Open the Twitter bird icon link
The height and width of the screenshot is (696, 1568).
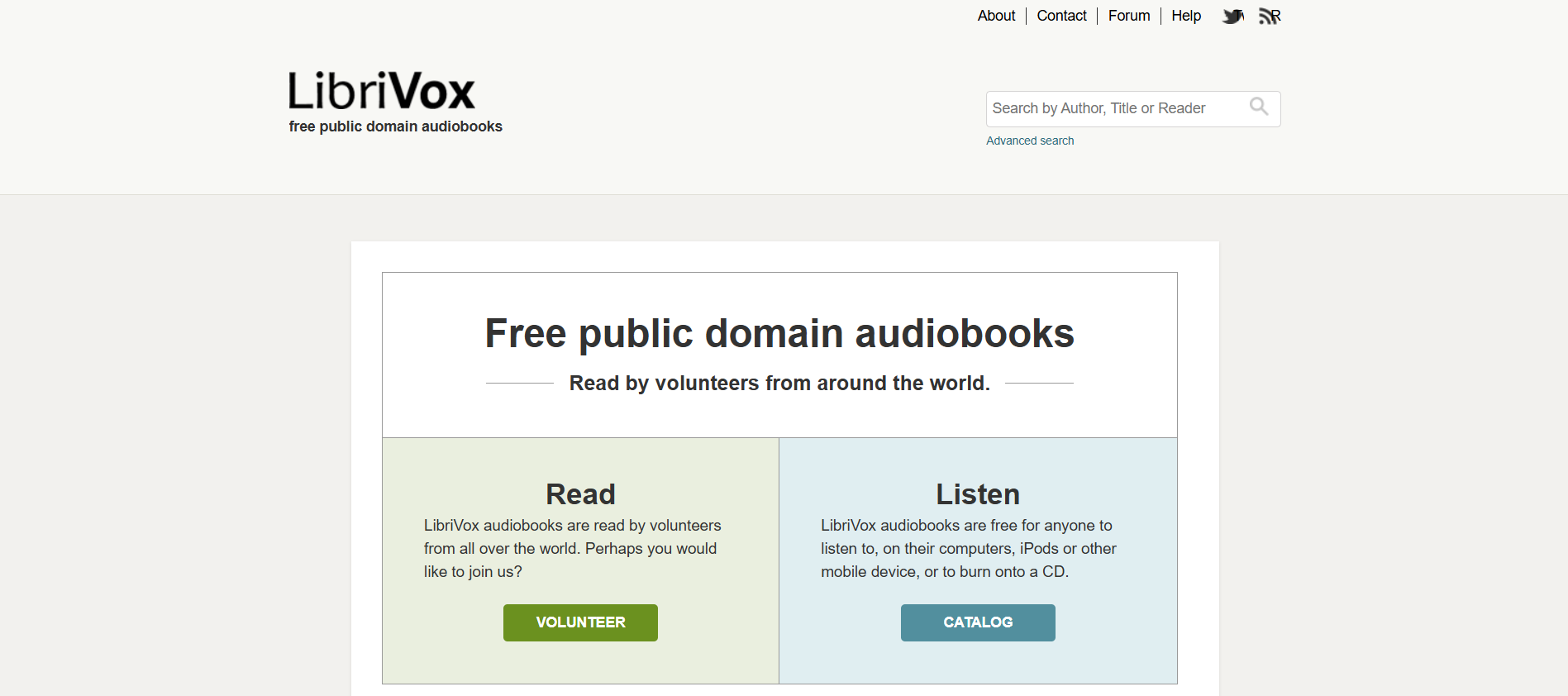coord(1233,17)
